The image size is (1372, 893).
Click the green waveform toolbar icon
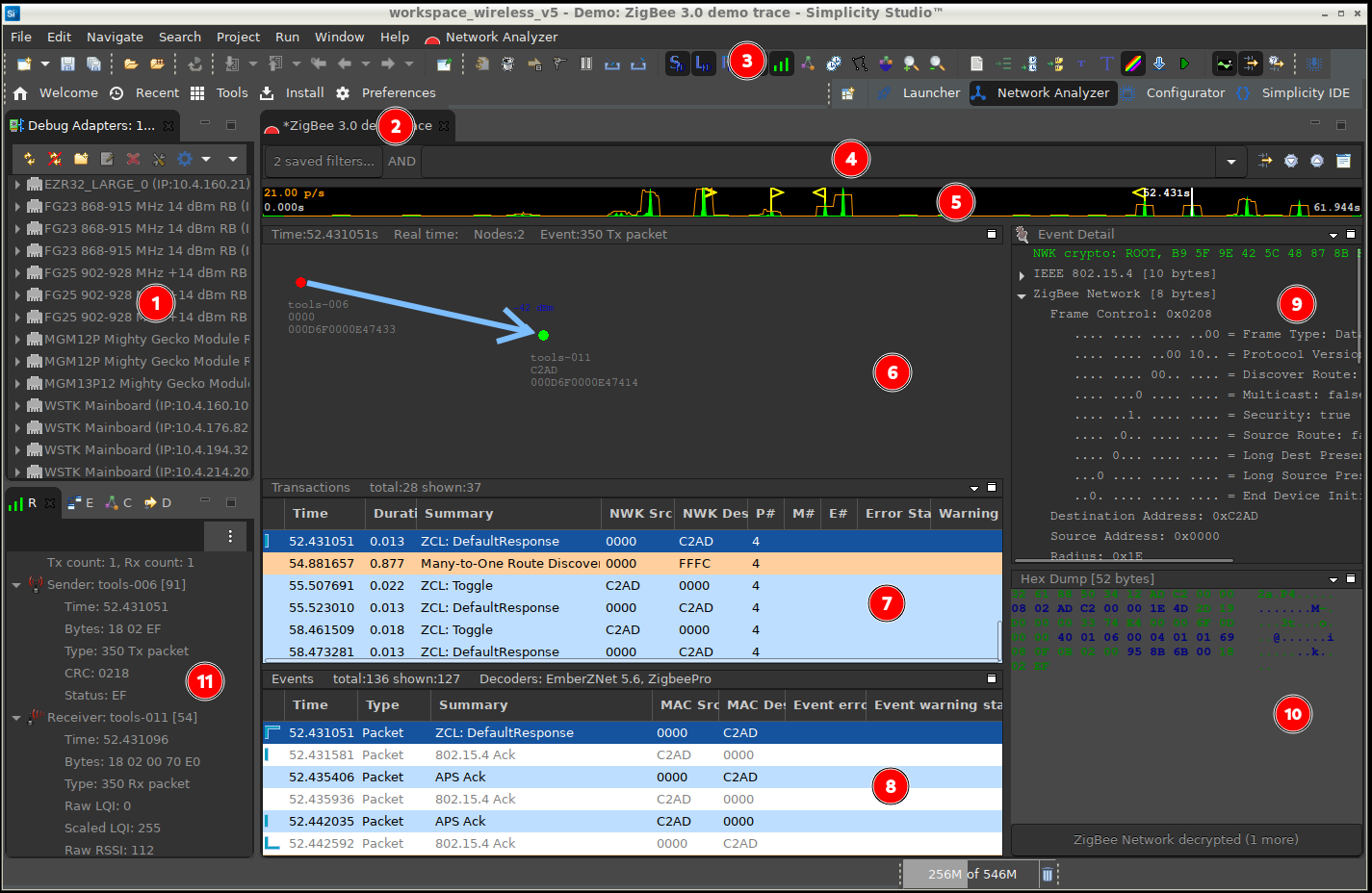pos(1225,64)
